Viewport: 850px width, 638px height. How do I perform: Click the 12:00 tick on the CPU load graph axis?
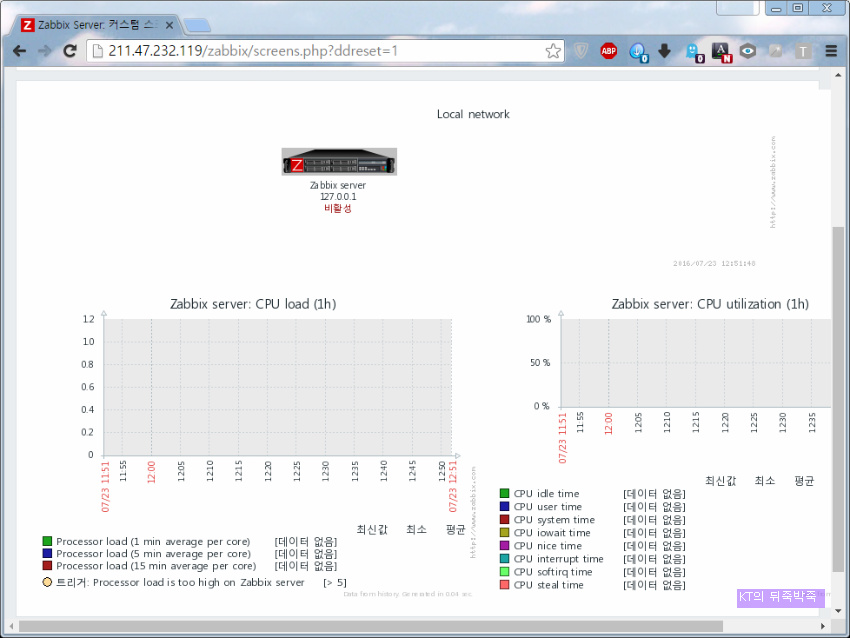[151, 472]
